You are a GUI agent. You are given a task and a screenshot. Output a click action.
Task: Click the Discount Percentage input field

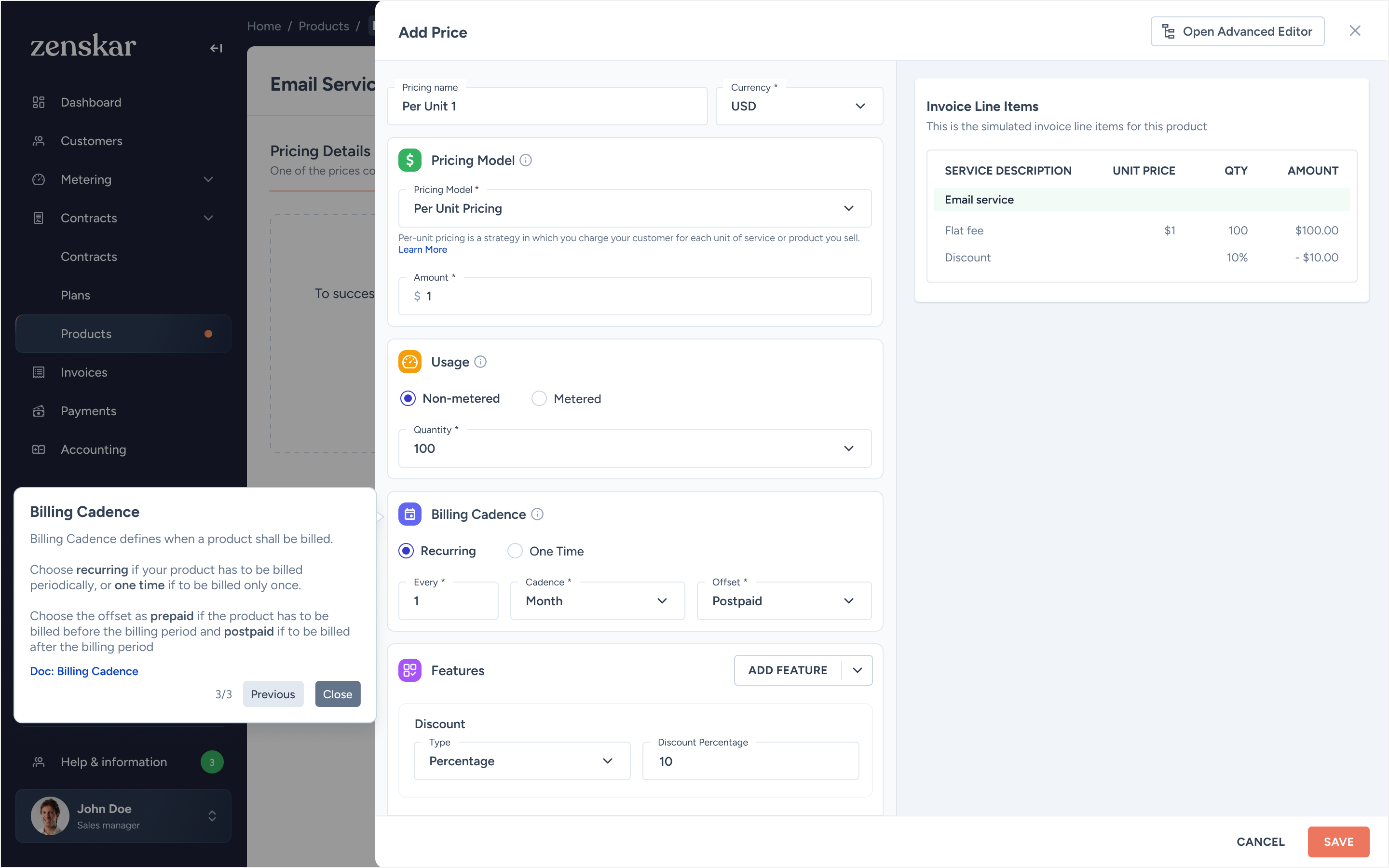(x=751, y=761)
